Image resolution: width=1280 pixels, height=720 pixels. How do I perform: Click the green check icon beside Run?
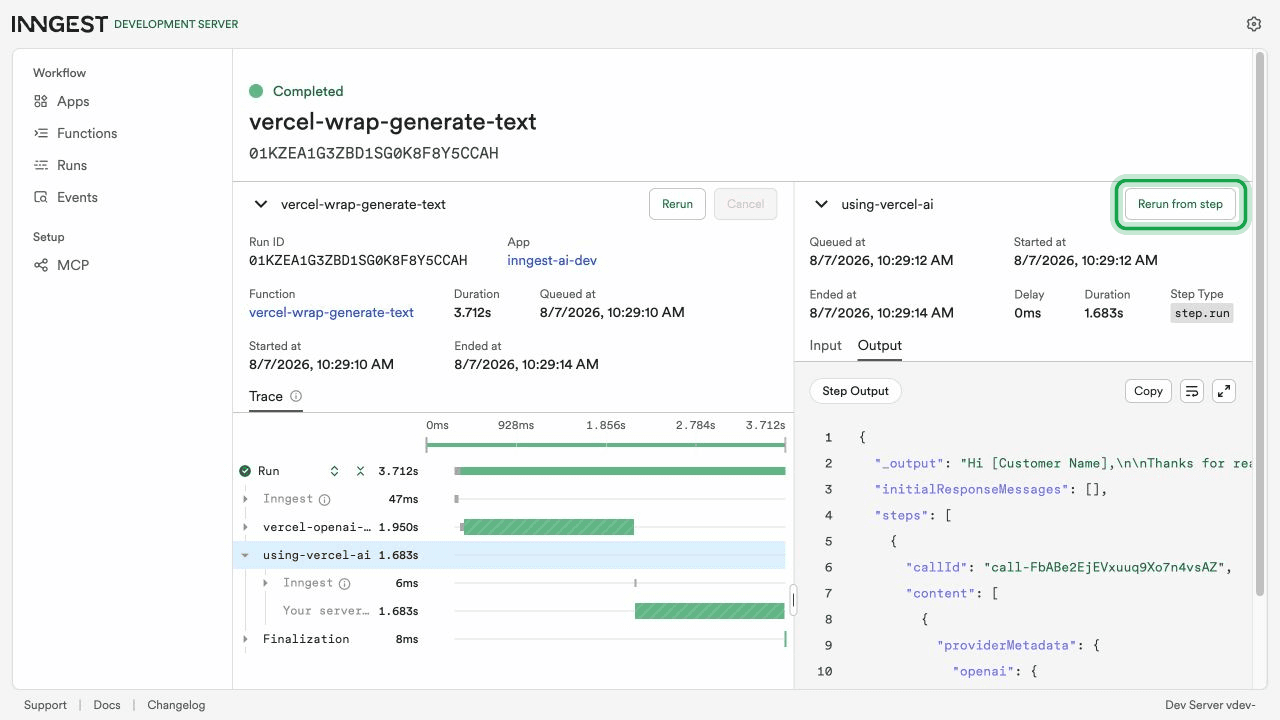(x=245, y=471)
